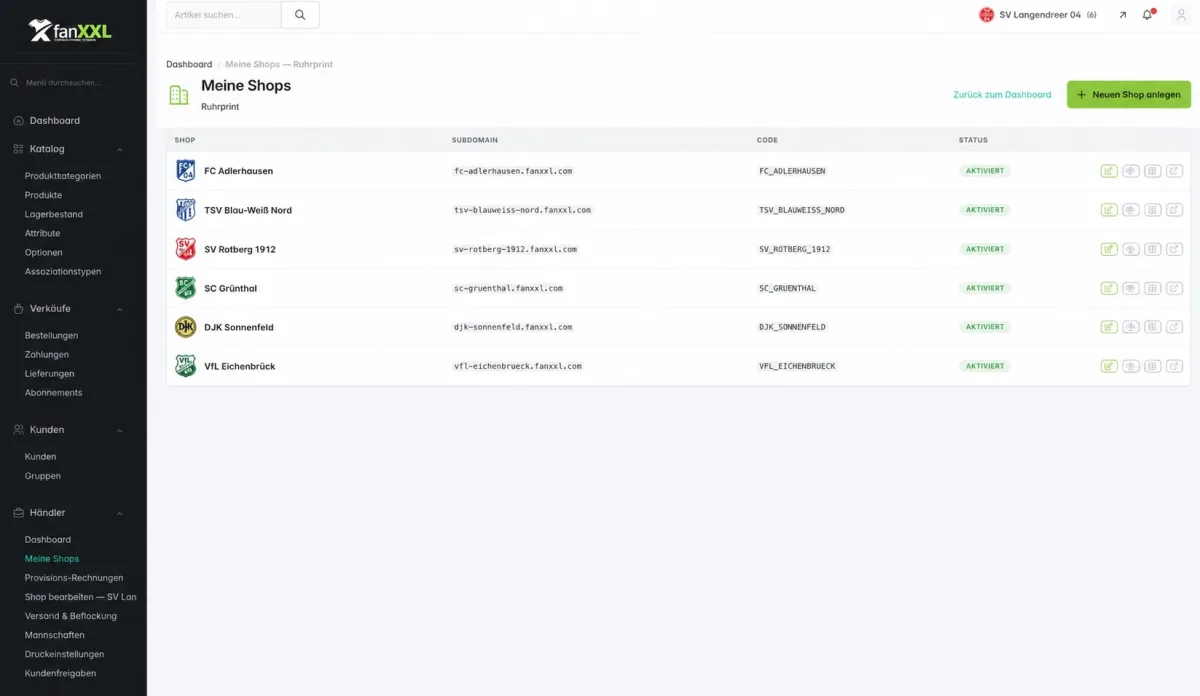Open the notifications bell

pos(1148,15)
